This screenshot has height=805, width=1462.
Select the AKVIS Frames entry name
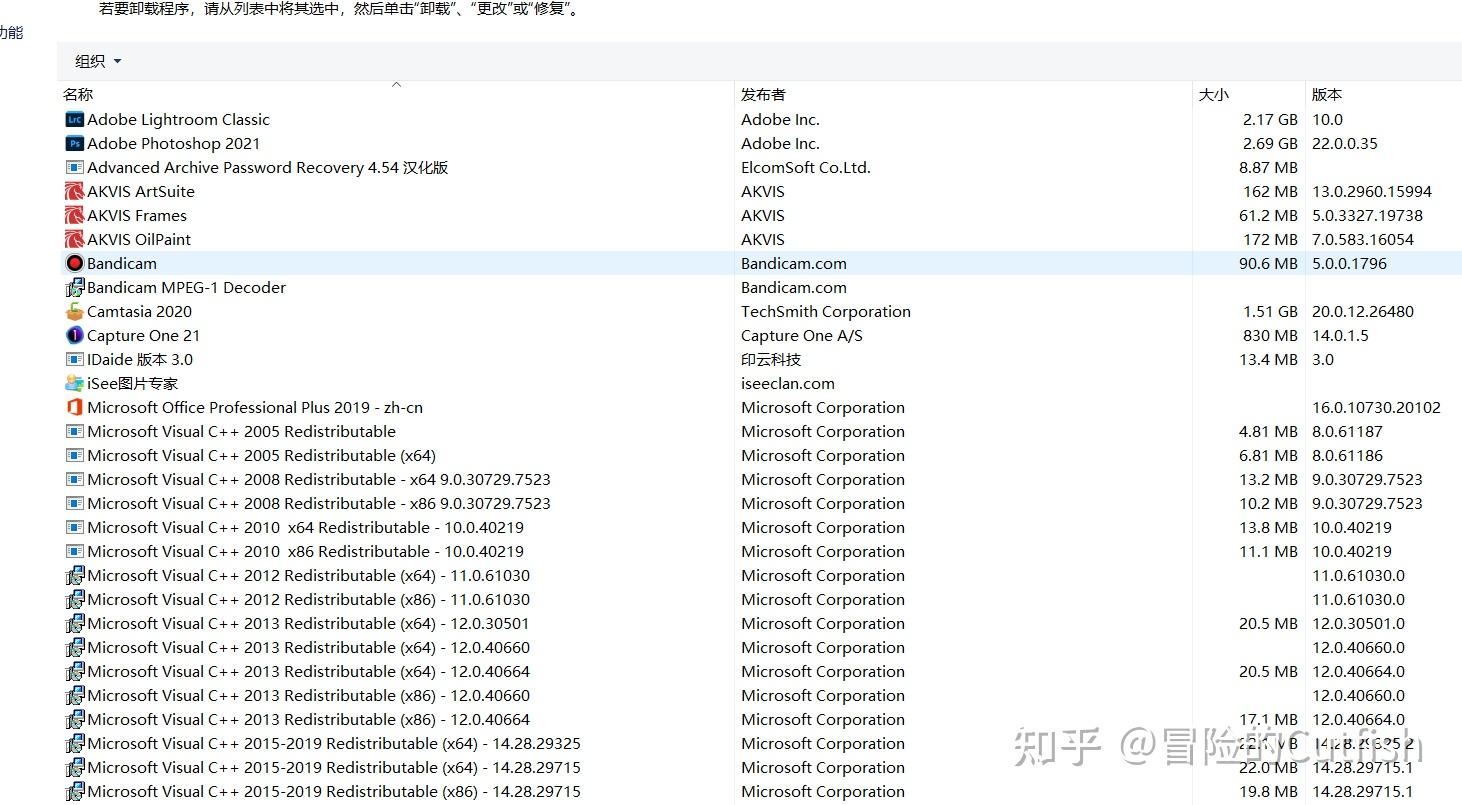[x=137, y=215]
